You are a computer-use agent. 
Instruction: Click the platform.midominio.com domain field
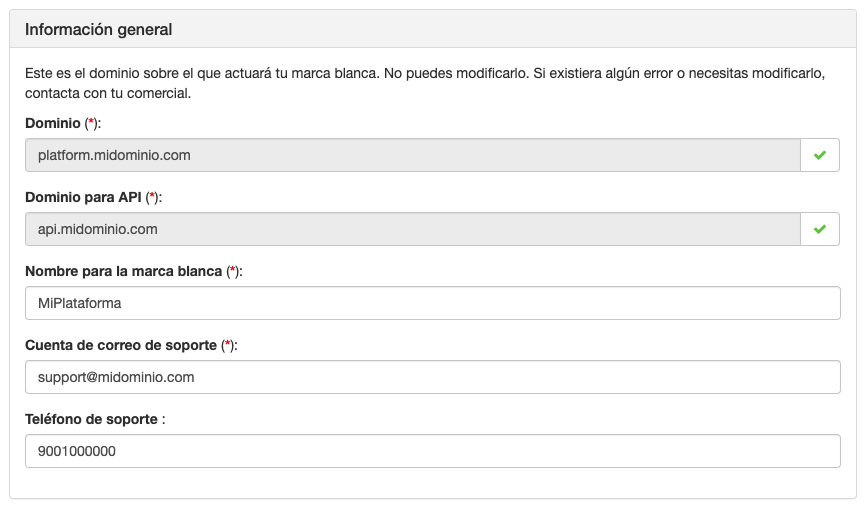click(x=412, y=155)
